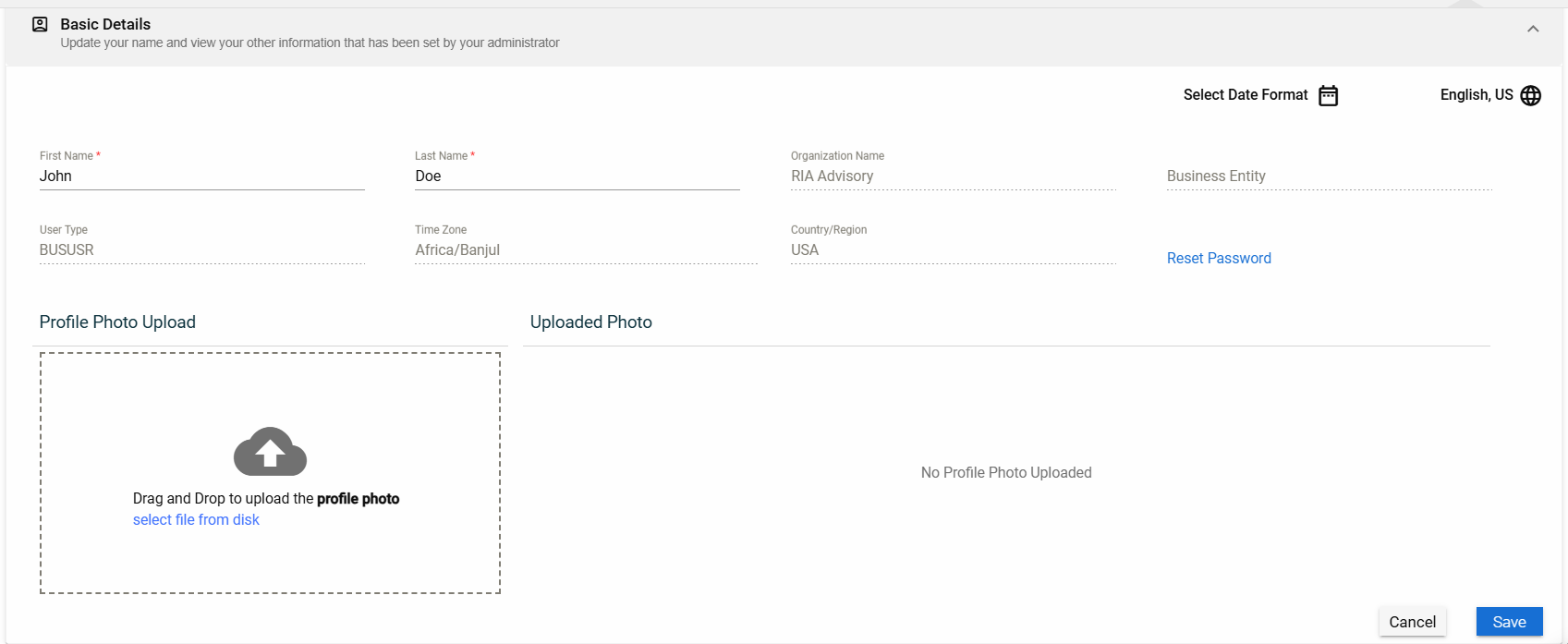The image size is (1568, 644).
Task: Select the Business Entity field
Action: pos(1328,176)
